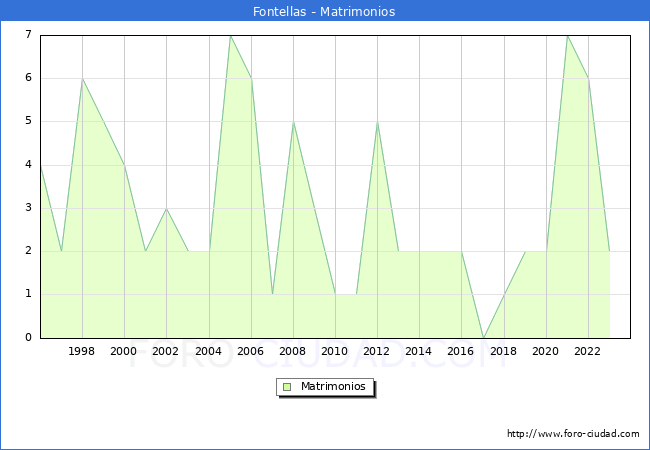The height and width of the screenshot is (450, 650).
Task: Click the 2017 zero-value data point
Action: point(483,338)
